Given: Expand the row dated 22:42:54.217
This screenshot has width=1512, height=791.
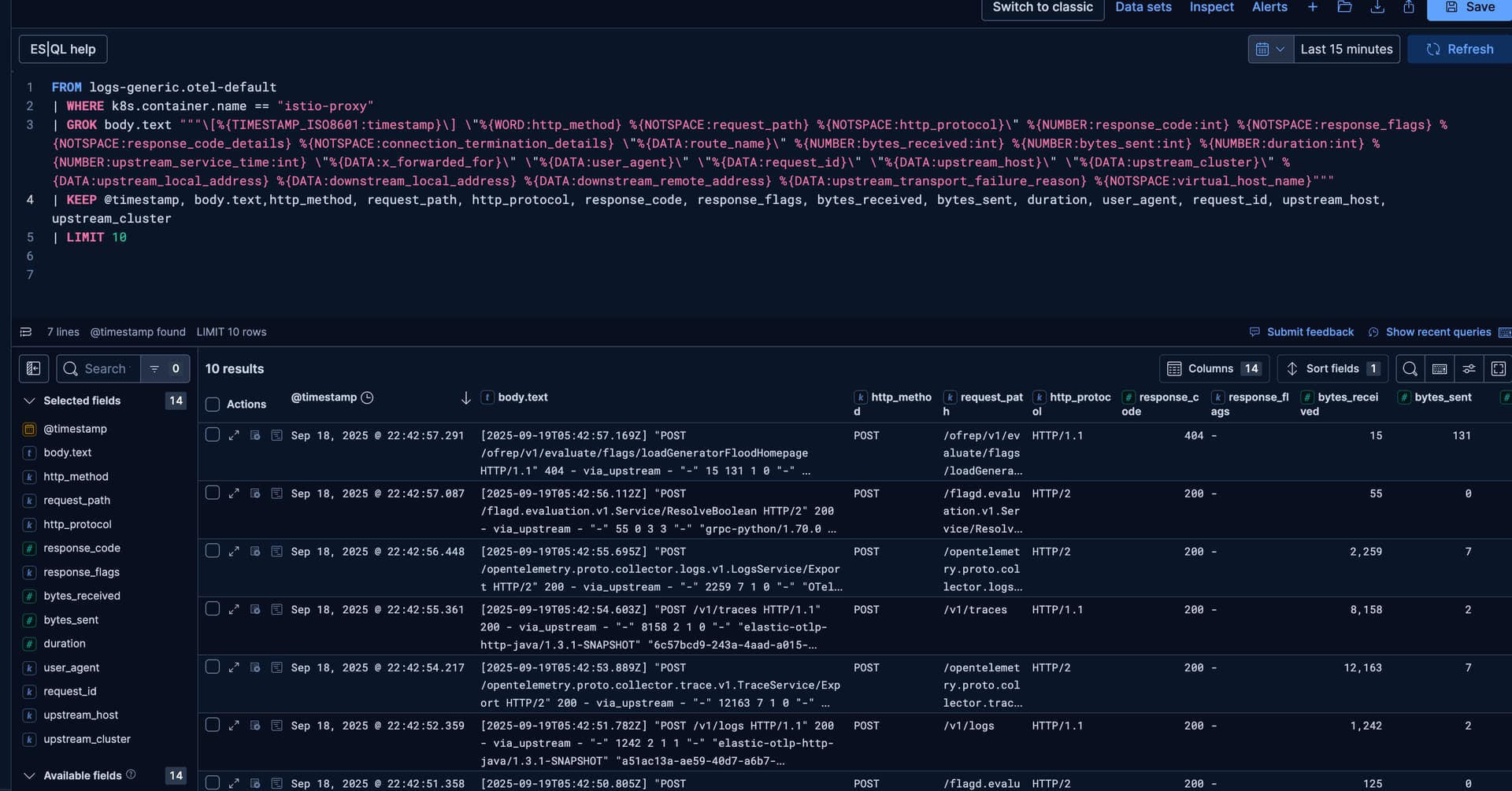Looking at the screenshot, I should [234, 667].
